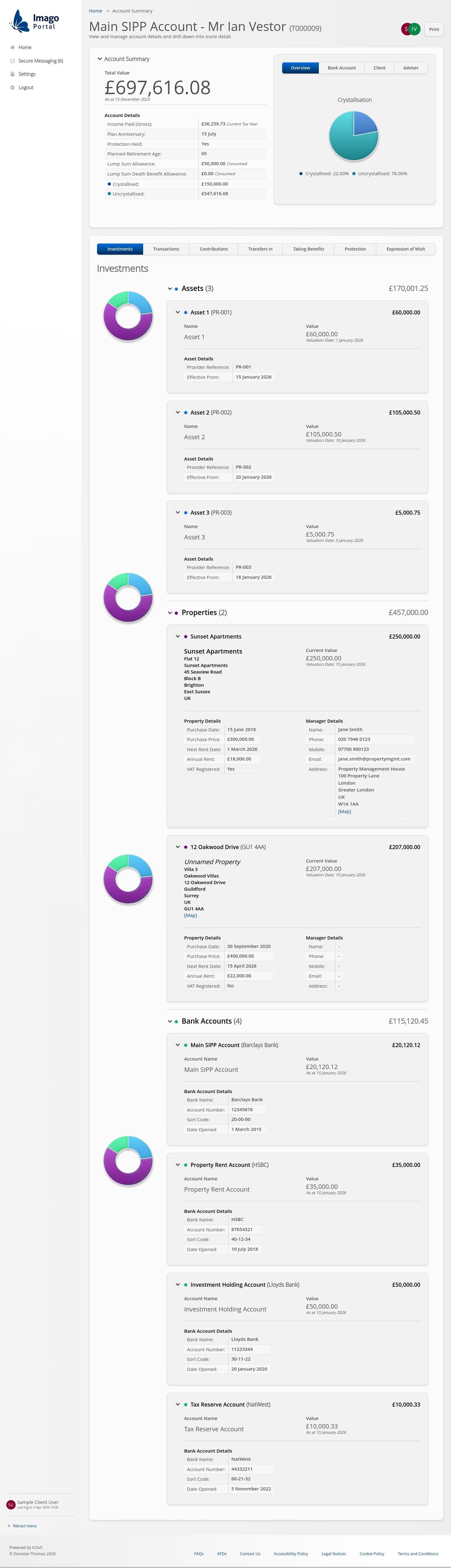Click the Crystallised legend dot

(301, 174)
